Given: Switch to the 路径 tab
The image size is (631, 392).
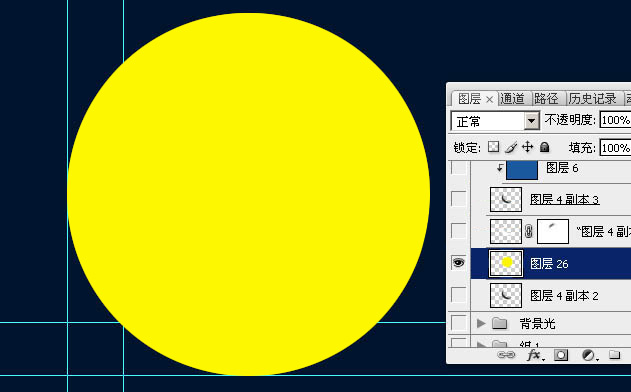Looking at the screenshot, I should coord(546,99).
